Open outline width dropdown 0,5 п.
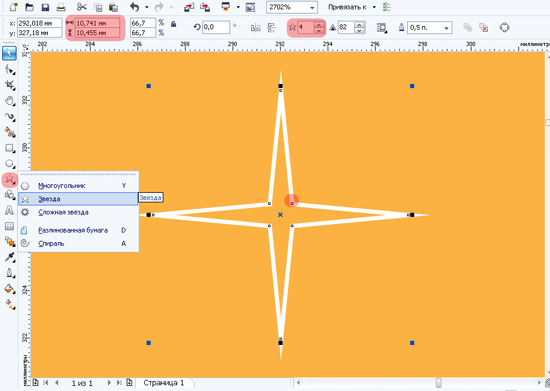This screenshot has width=550, height=391. [447, 28]
